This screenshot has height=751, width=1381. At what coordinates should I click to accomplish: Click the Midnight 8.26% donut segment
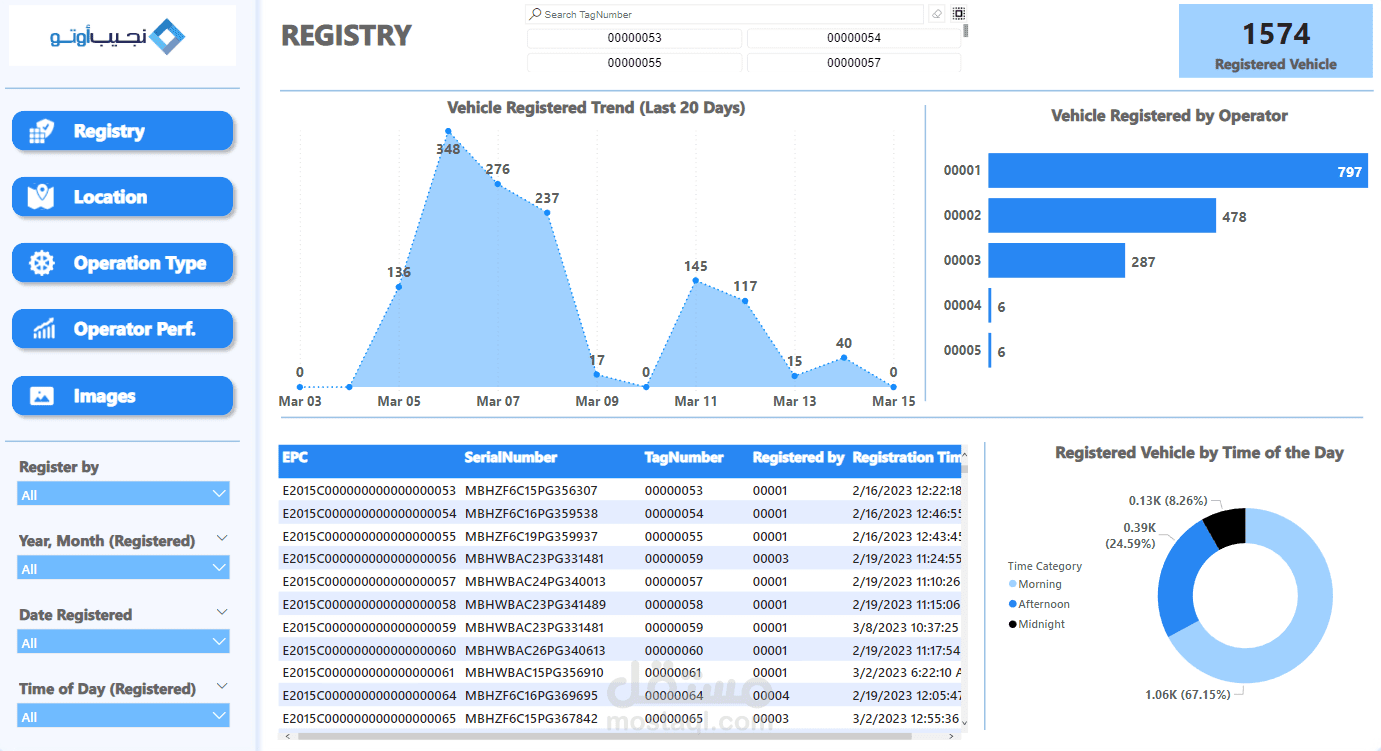[1229, 528]
